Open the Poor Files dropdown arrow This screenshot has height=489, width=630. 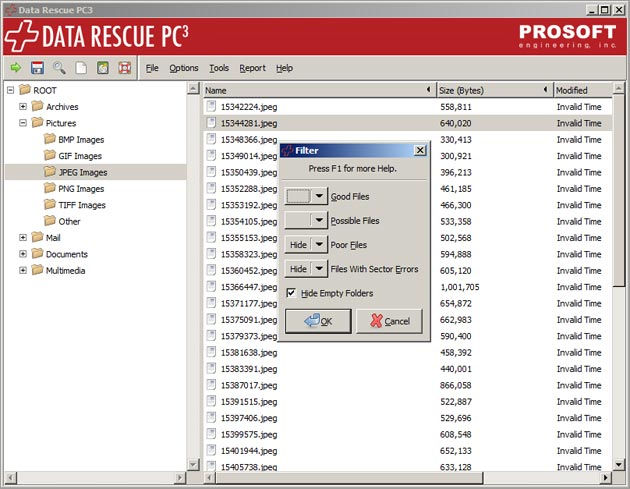tap(319, 245)
